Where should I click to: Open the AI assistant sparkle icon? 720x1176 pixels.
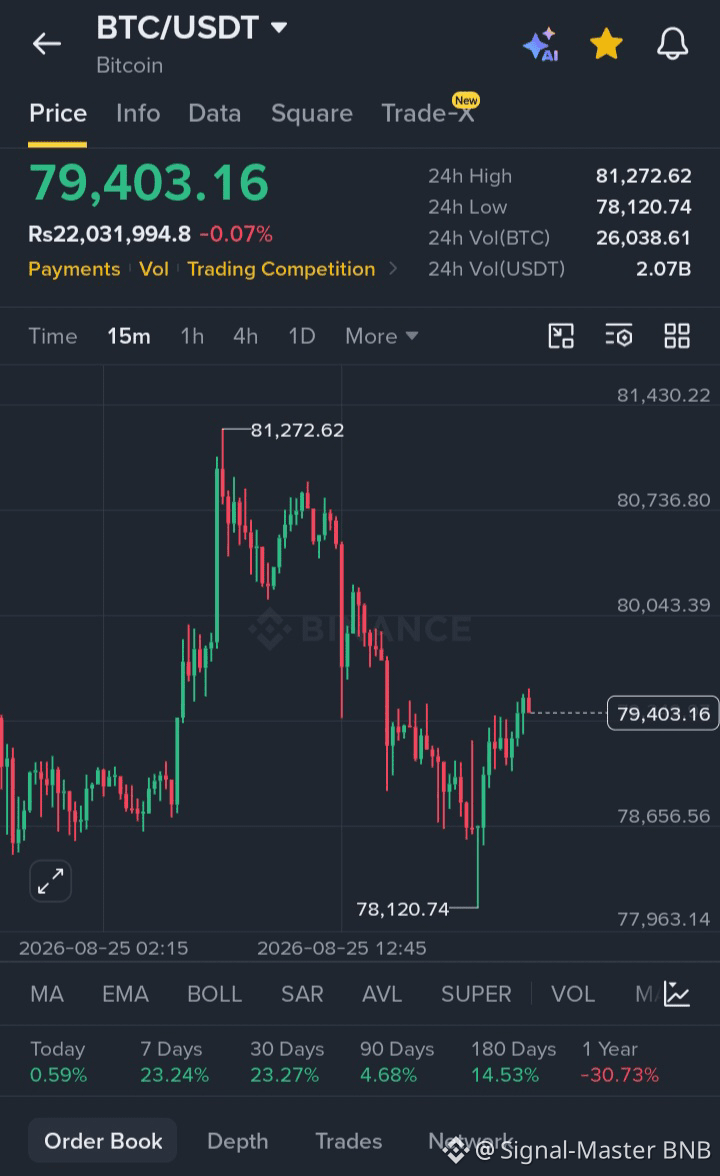click(542, 44)
